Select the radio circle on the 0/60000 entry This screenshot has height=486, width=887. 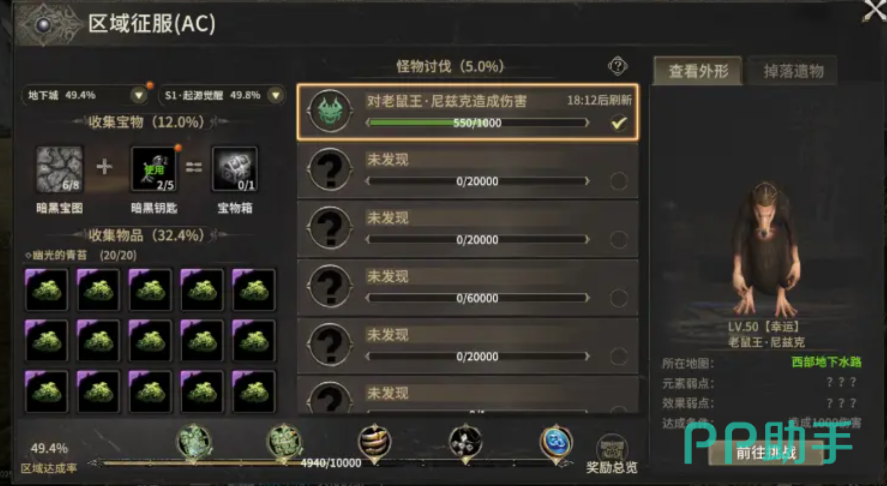(x=619, y=298)
